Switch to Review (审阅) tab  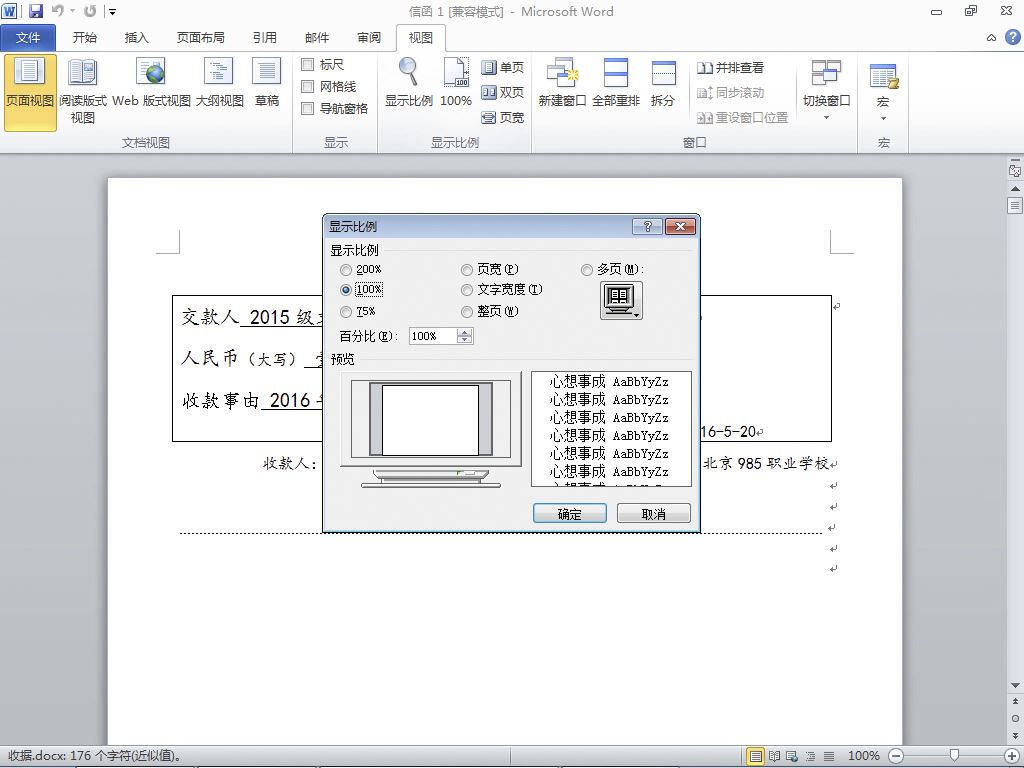click(x=369, y=38)
